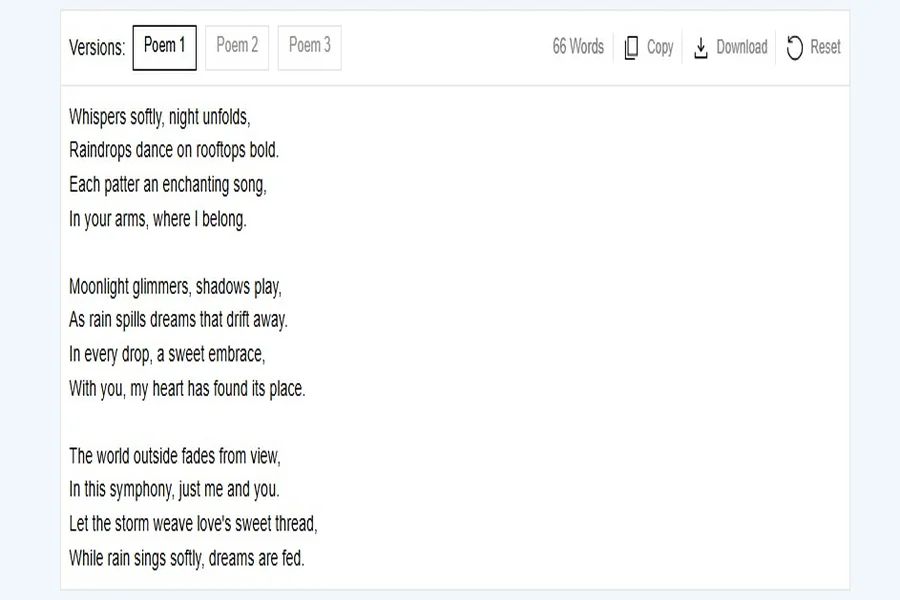Viewport: 900px width, 600px height.
Task: Click the Reset circular arrow icon
Action: coord(795,48)
